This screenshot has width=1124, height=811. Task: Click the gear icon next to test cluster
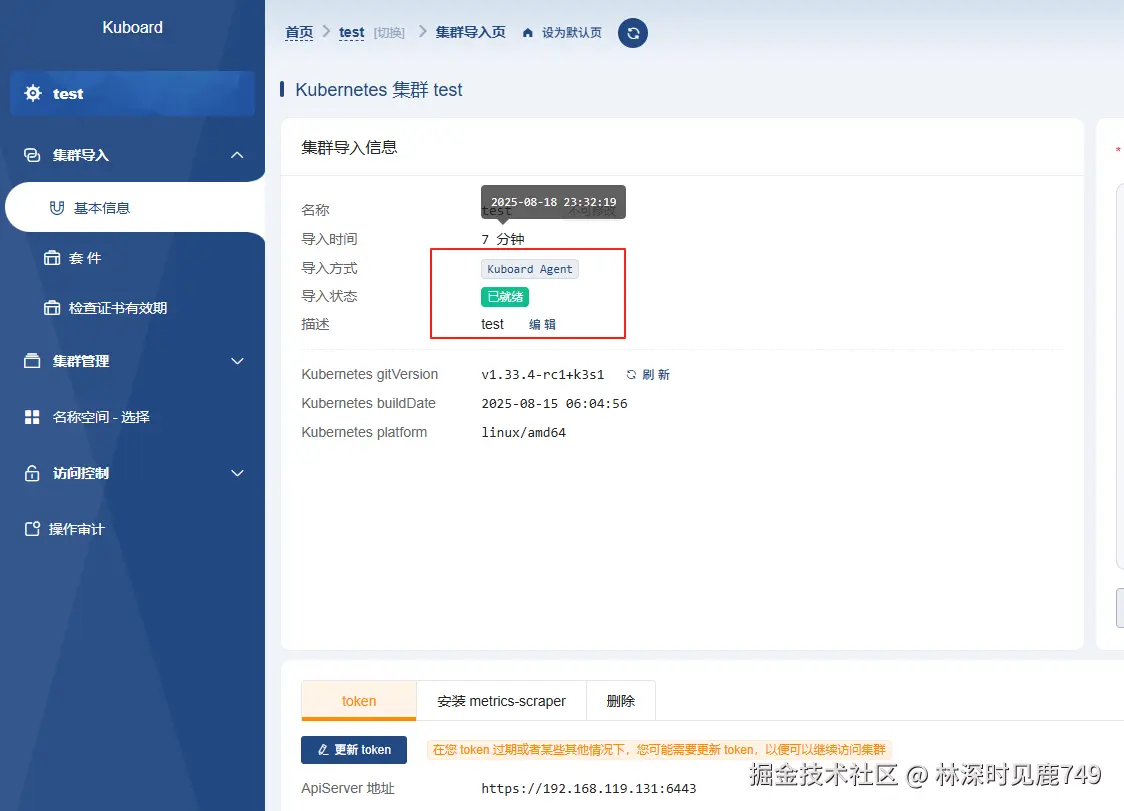coord(33,93)
